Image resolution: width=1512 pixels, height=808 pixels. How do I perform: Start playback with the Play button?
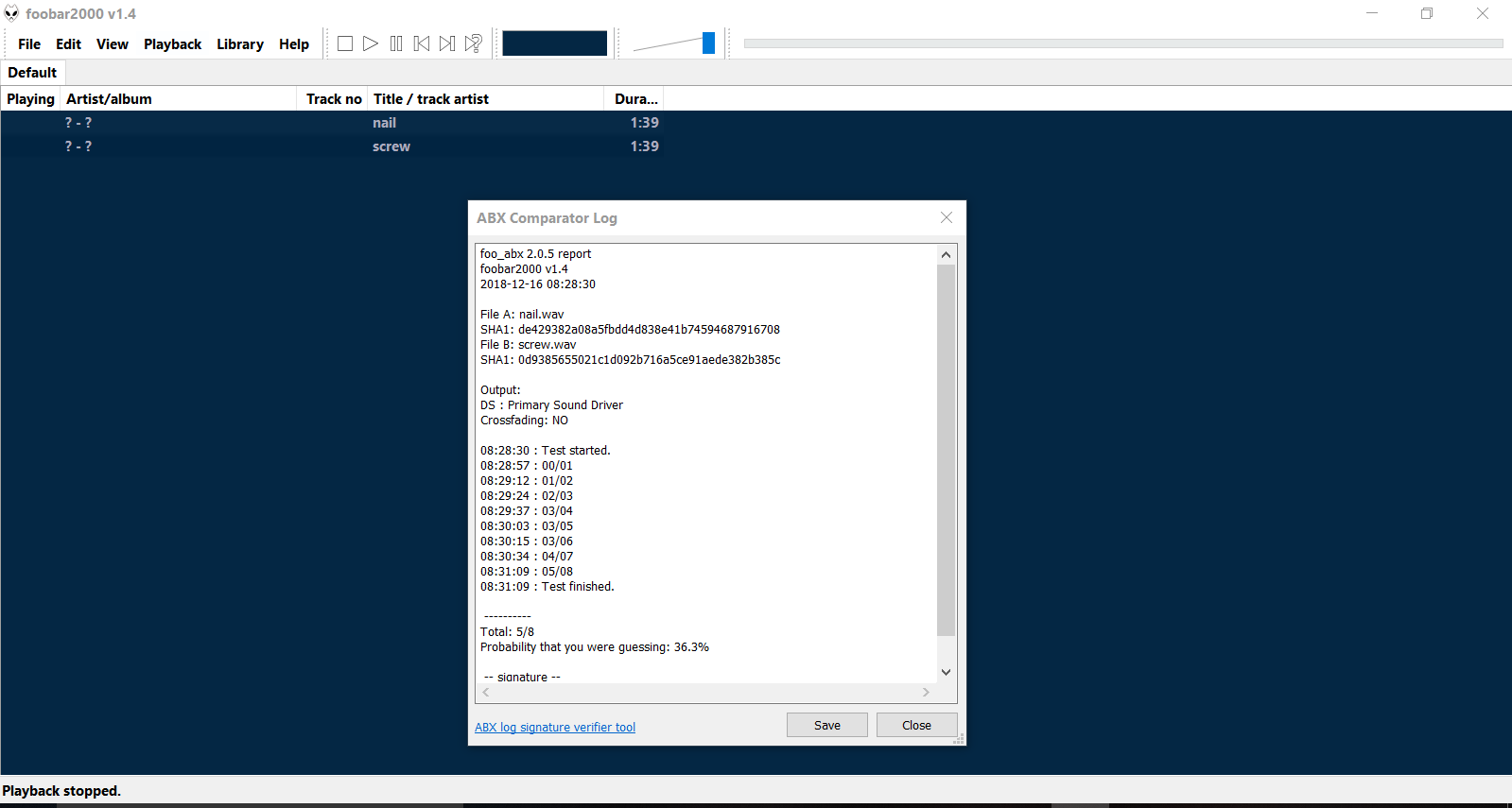pos(371,43)
